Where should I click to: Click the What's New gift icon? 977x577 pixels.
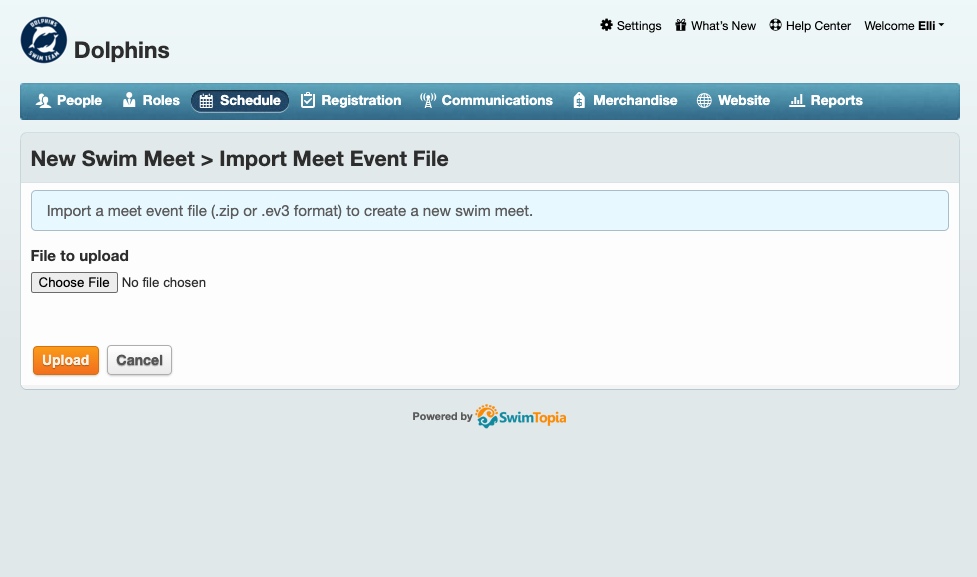pos(680,25)
